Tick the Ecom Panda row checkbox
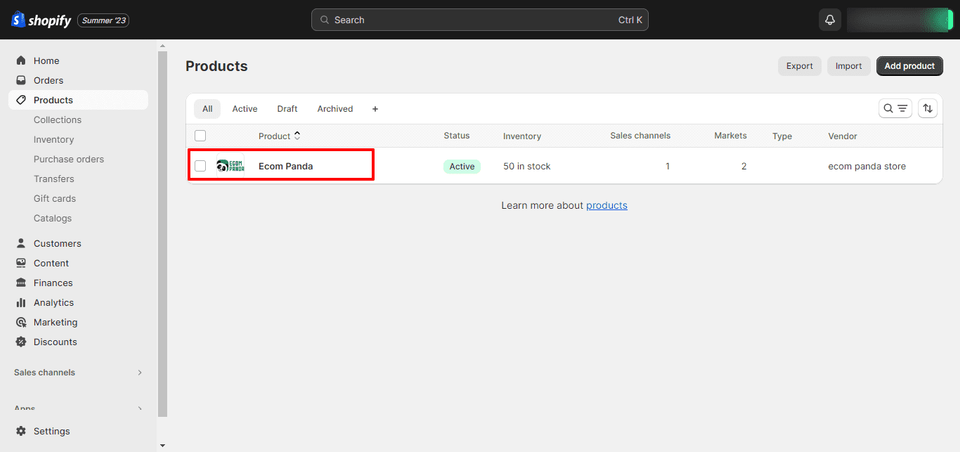Screen dimensions: 960x452 (200, 166)
